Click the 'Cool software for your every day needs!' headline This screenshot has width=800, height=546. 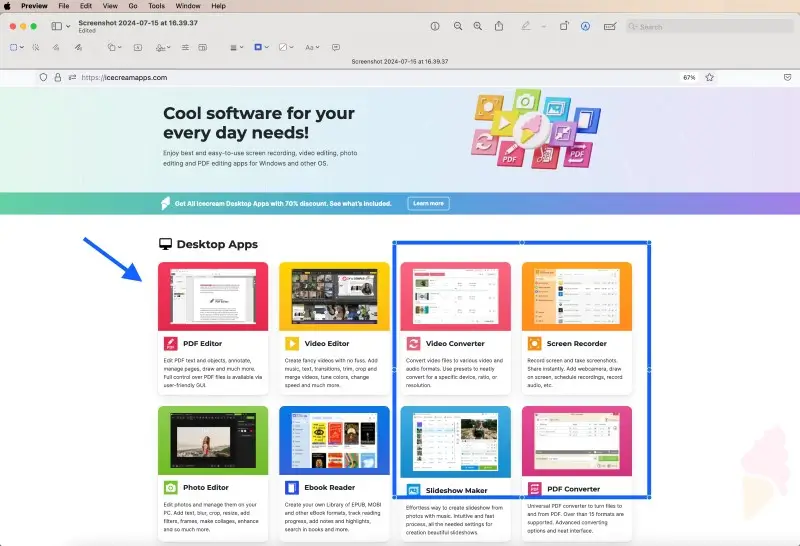259,122
